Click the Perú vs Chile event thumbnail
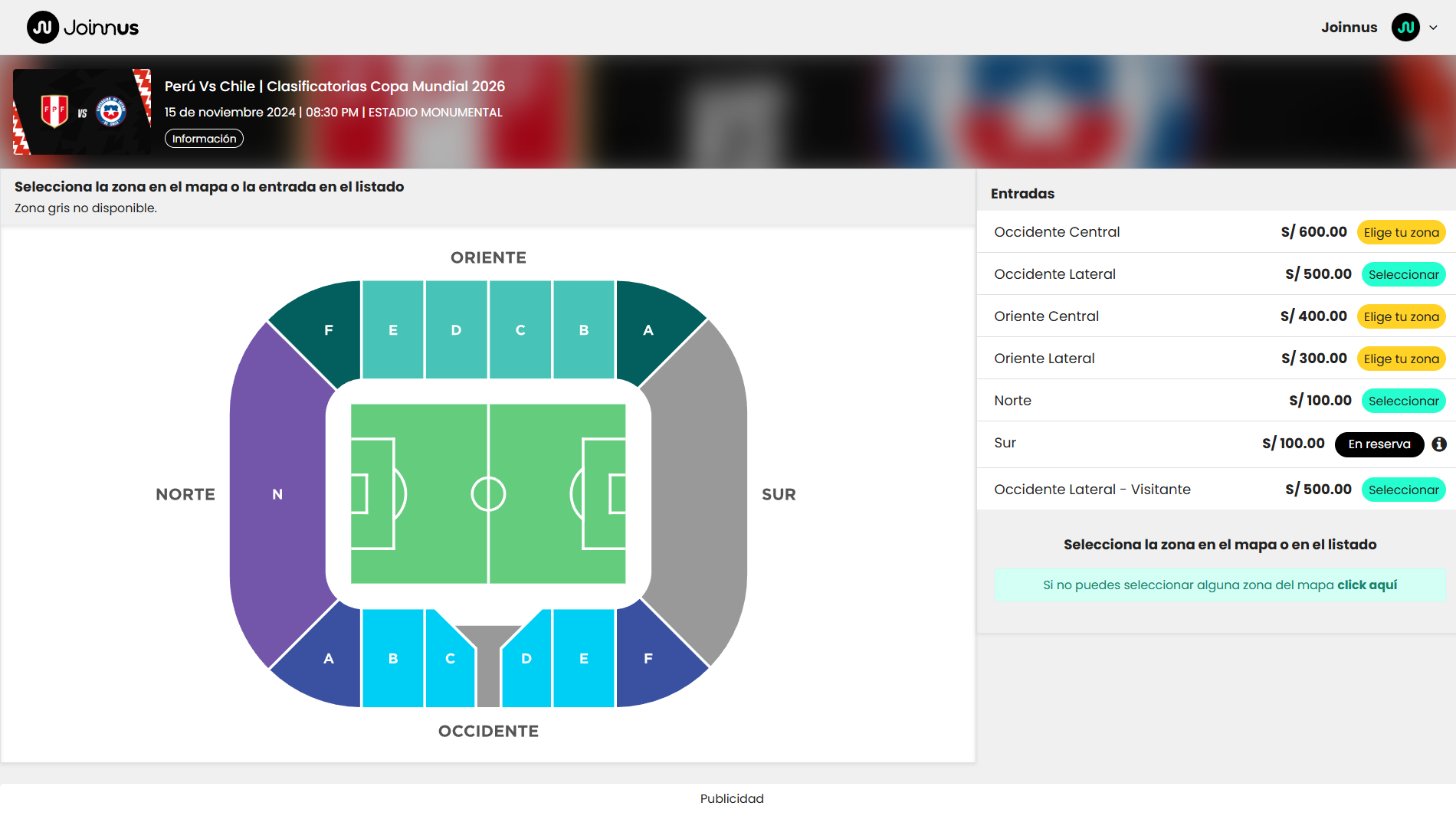This screenshot has height=819, width=1456. 82,112
